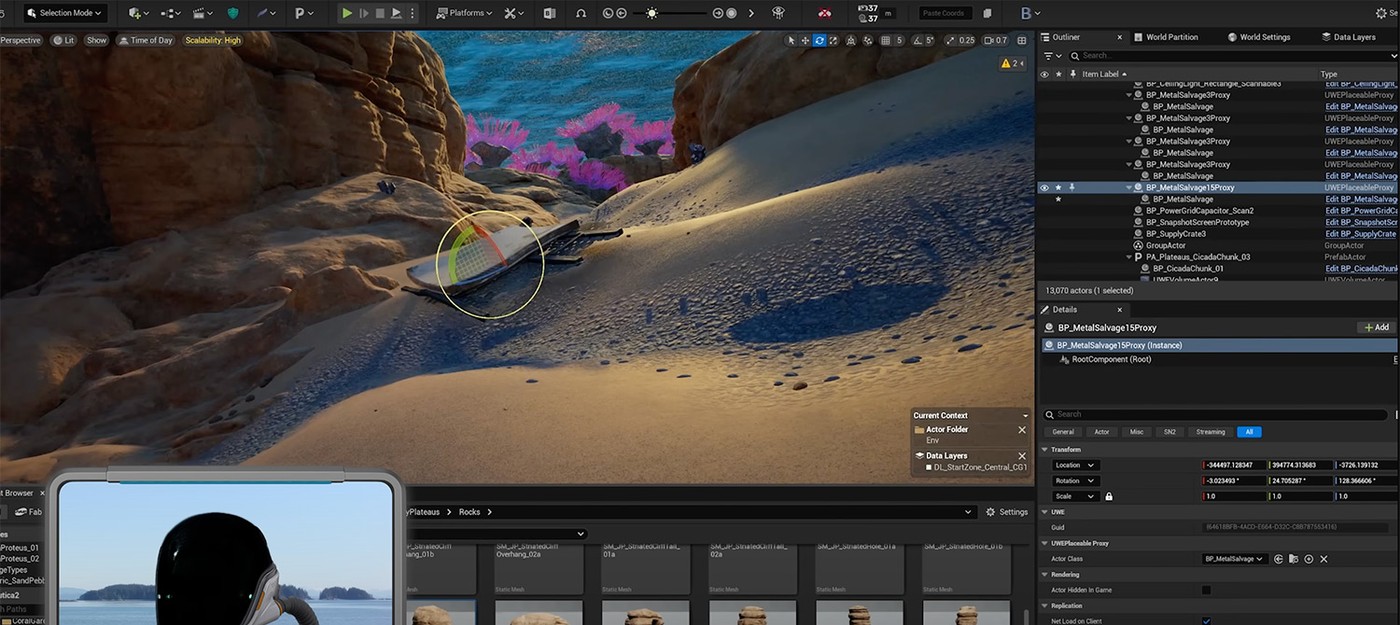Open the Location coordinate-type dropdown

(x=1076, y=465)
